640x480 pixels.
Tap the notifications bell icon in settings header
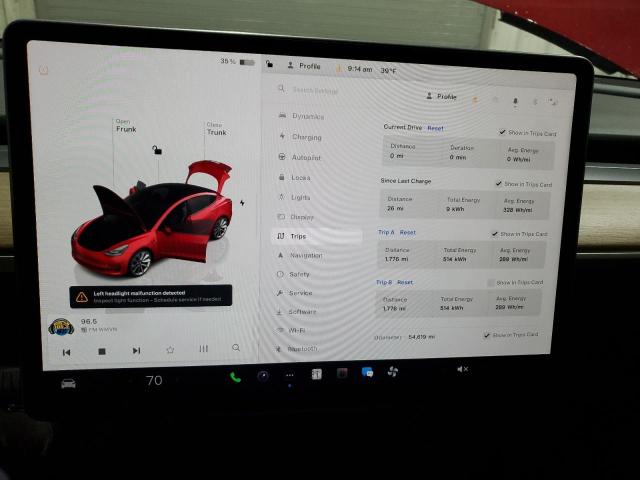point(515,101)
